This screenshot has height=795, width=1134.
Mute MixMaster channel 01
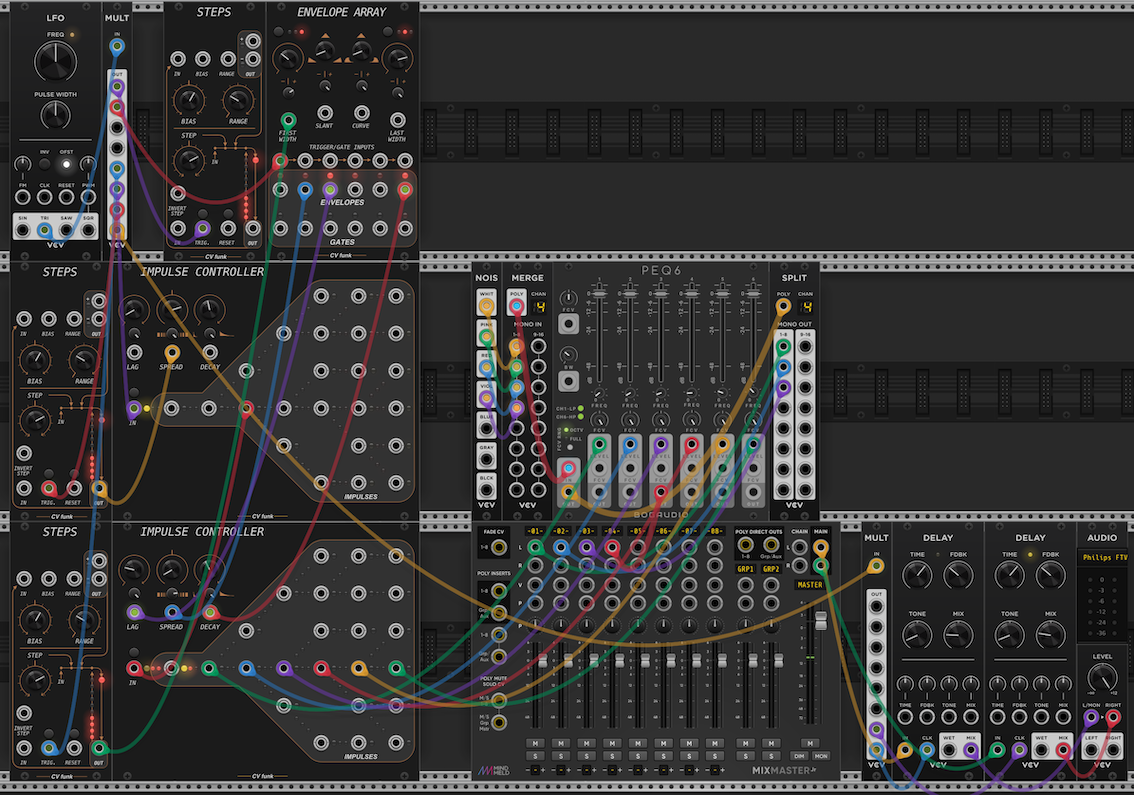(535, 744)
